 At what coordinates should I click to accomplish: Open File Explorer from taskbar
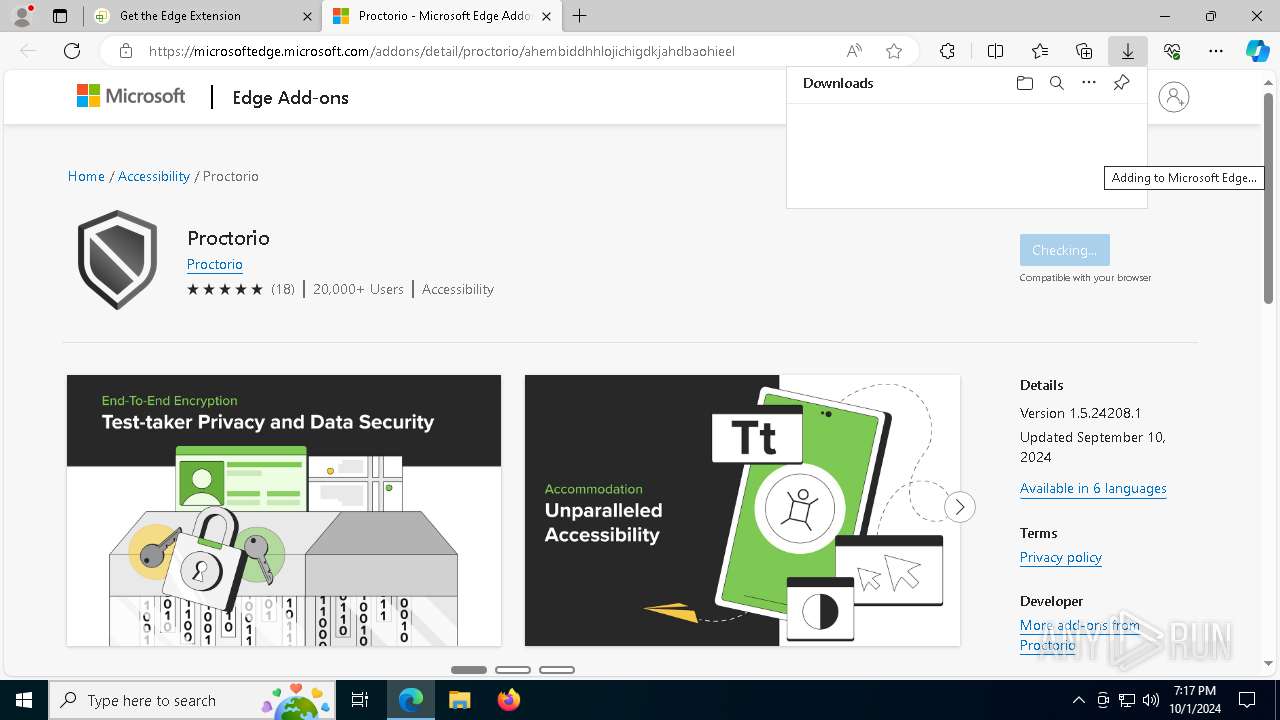[x=459, y=700]
